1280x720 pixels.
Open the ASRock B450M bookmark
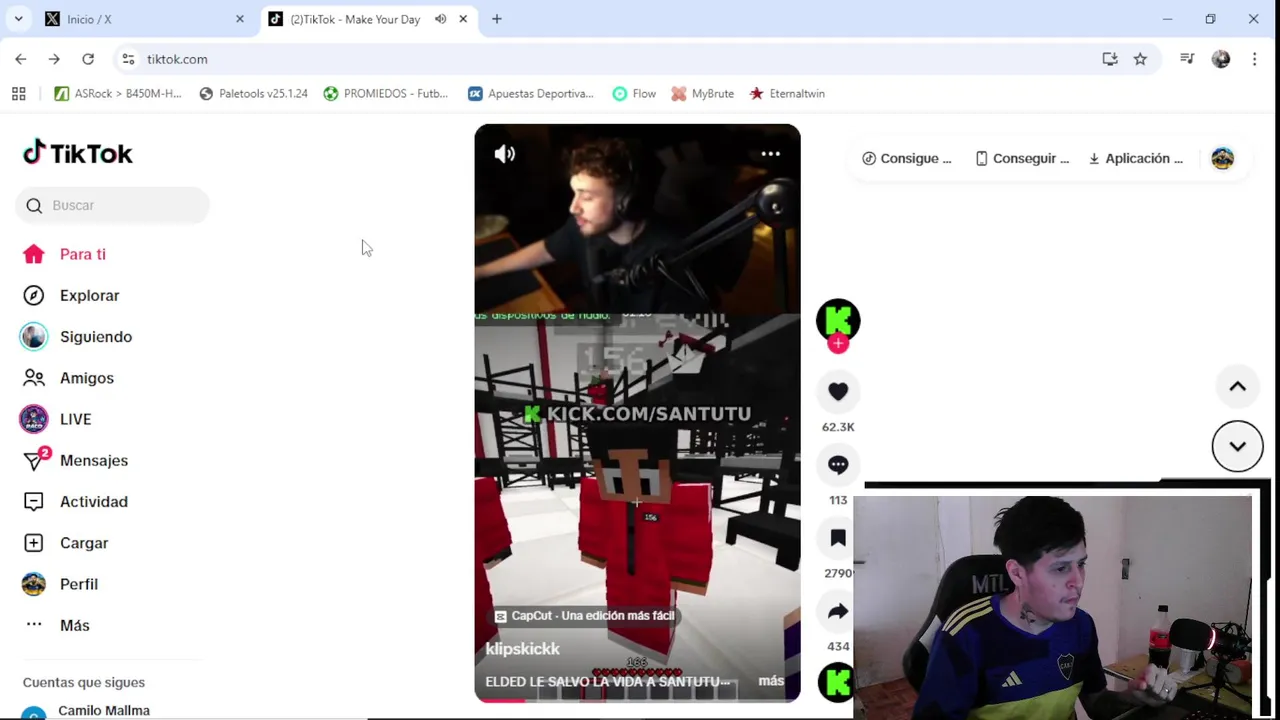tap(118, 94)
